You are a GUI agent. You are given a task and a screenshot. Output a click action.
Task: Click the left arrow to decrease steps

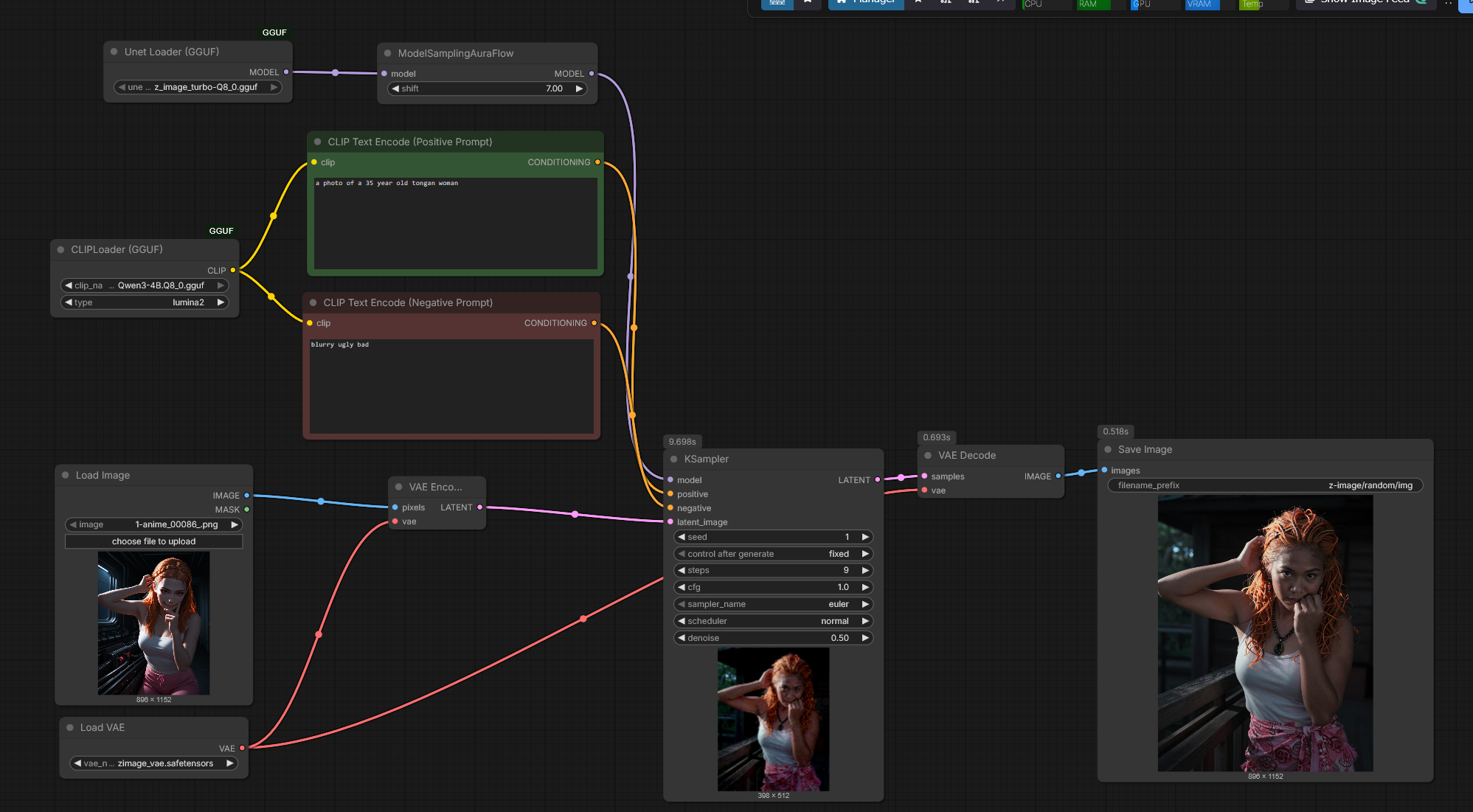coord(682,570)
